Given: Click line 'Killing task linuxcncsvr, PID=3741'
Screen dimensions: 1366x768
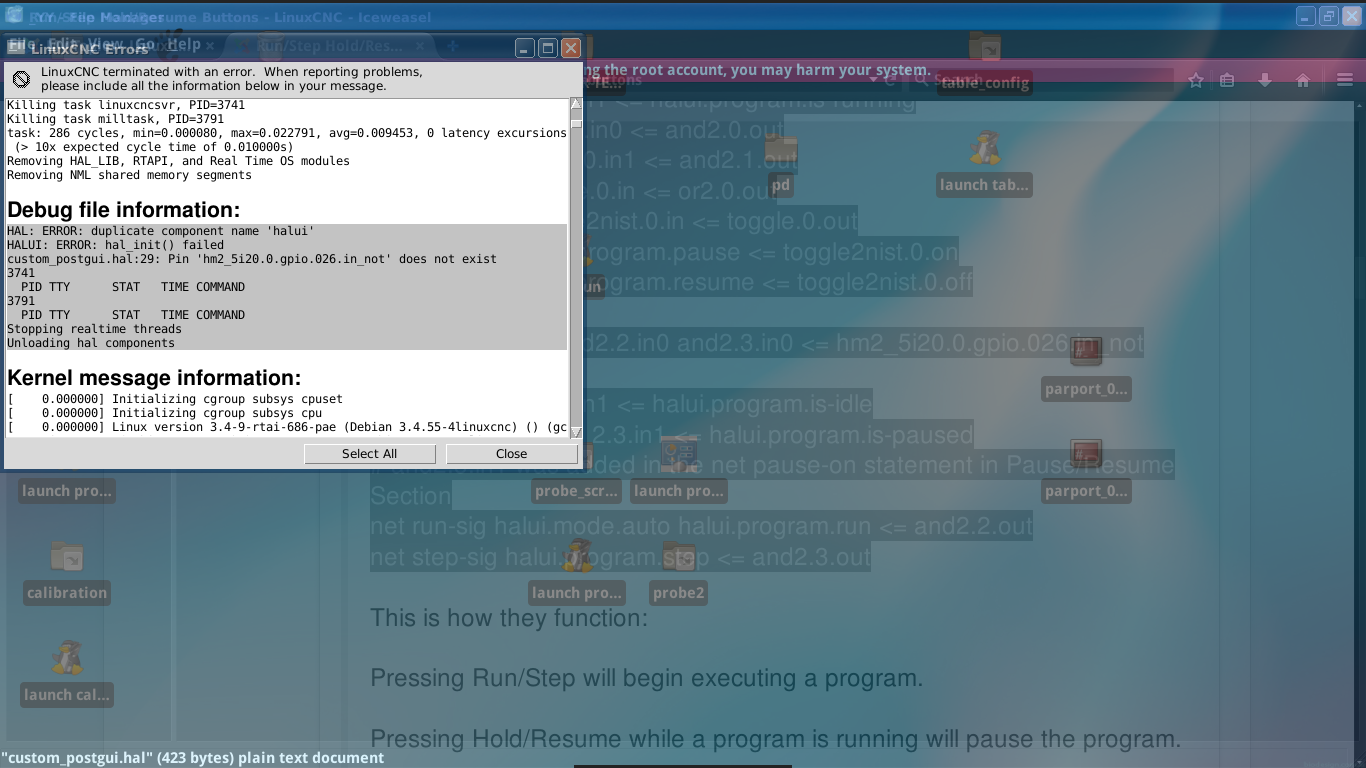Looking at the screenshot, I should click(x=126, y=105).
